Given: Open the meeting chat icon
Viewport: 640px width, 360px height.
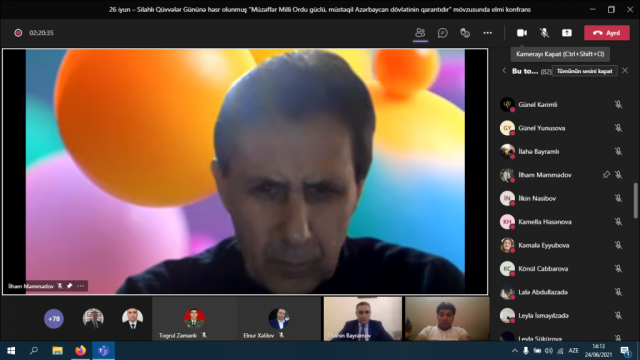Looking at the screenshot, I should tap(442, 33).
